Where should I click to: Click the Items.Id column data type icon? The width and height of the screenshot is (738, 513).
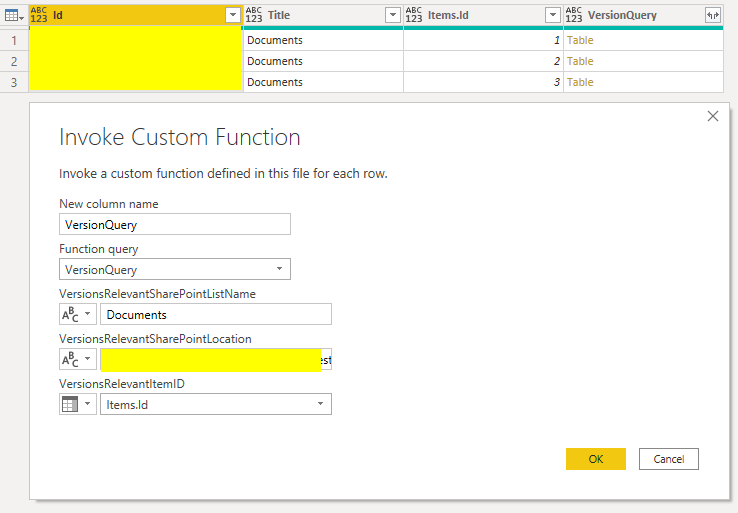(414, 15)
